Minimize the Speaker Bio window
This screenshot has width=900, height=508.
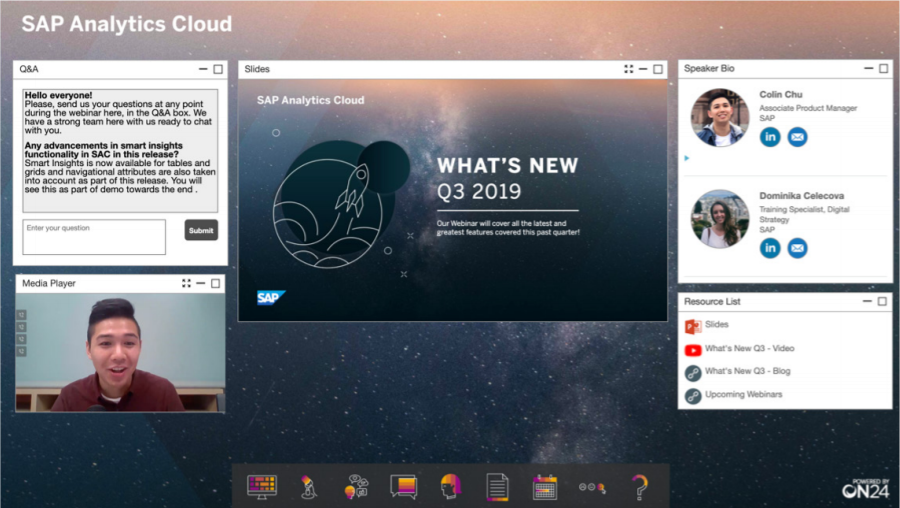(x=868, y=68)
